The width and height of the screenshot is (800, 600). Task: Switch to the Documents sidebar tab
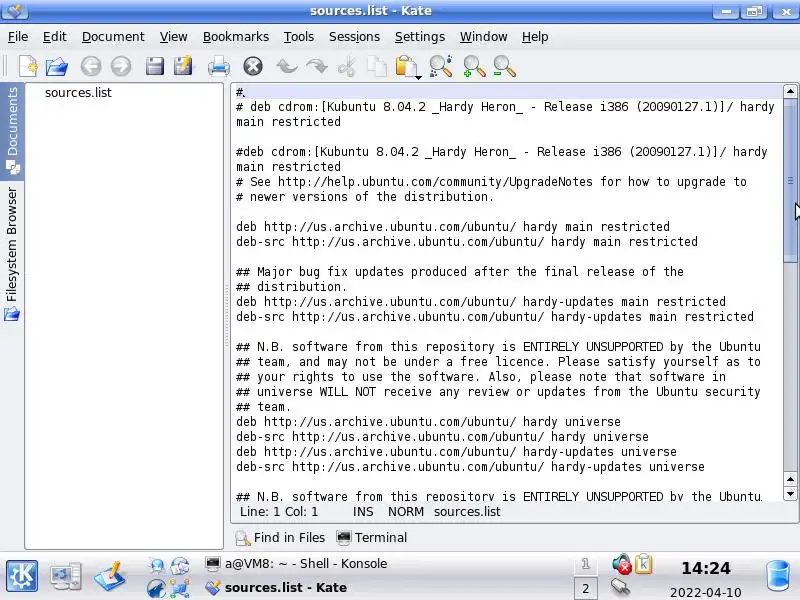[12, 131]
